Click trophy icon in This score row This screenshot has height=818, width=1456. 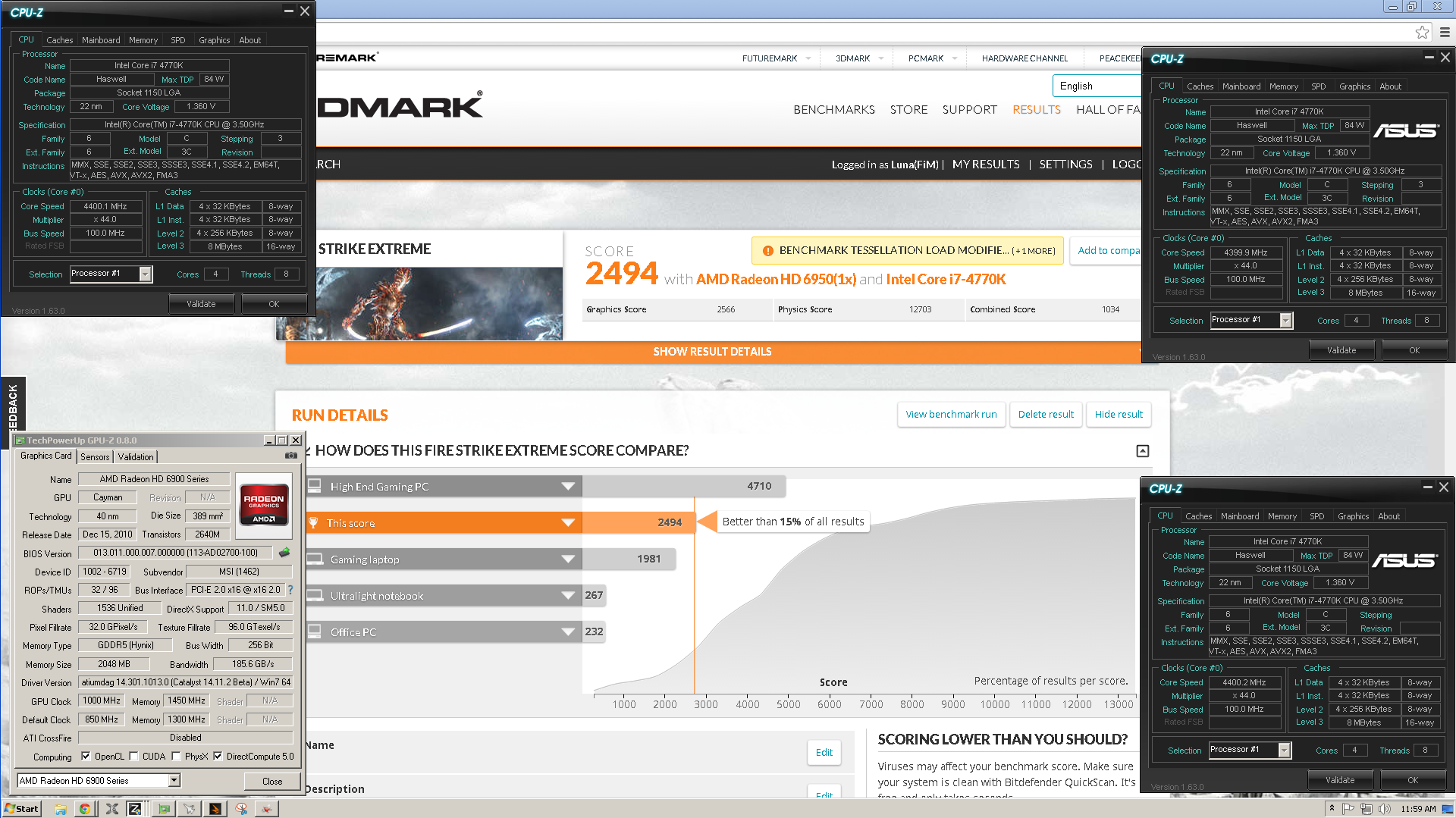pos(313,523)
